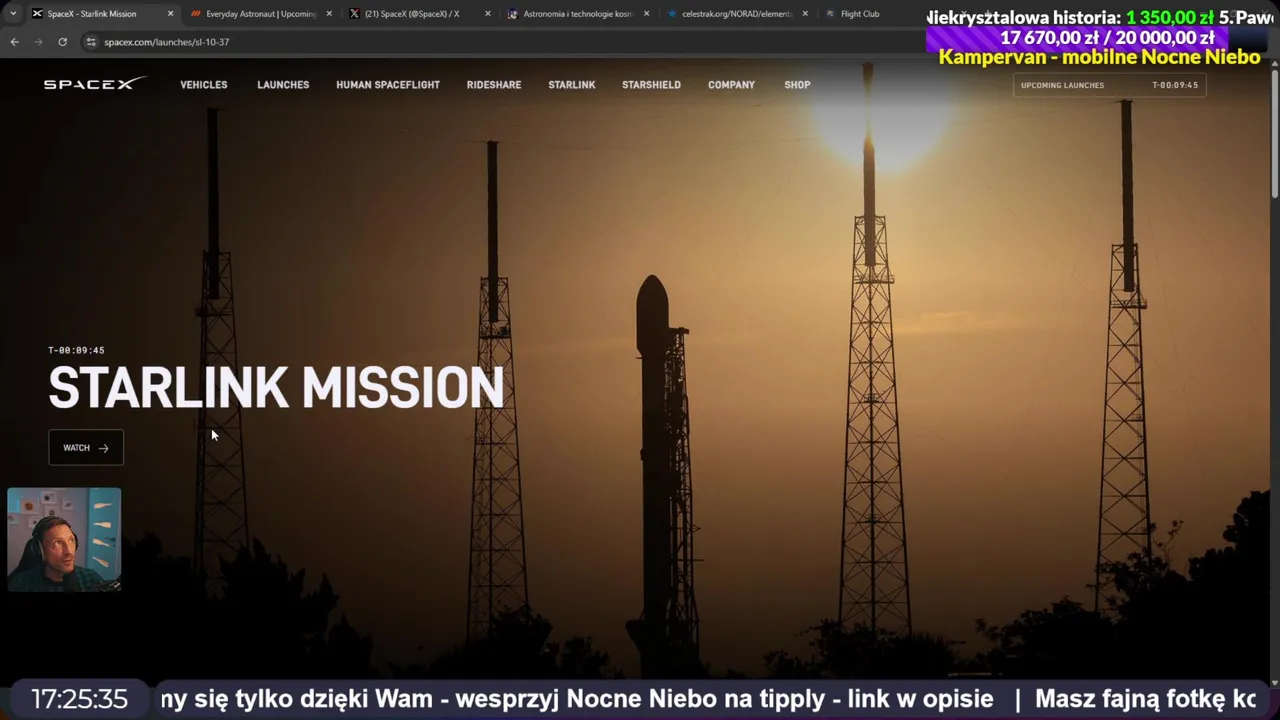Viewport: 1280px width, 720px height.
Task: Click the T-00:09:45 countdown above title
Action: 76,350
